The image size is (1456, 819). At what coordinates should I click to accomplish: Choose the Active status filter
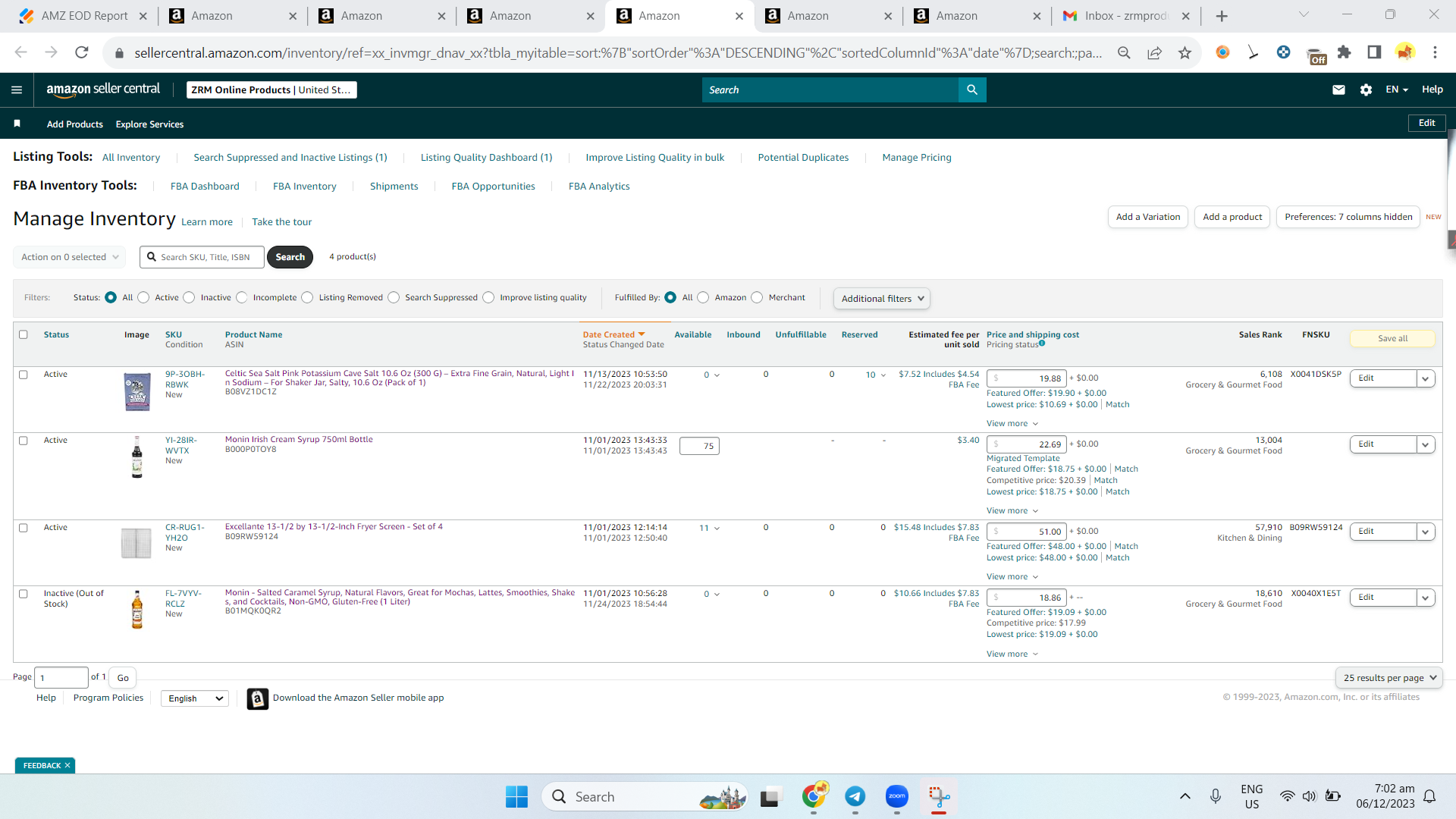pyautogui.click(x=143, y=297)
